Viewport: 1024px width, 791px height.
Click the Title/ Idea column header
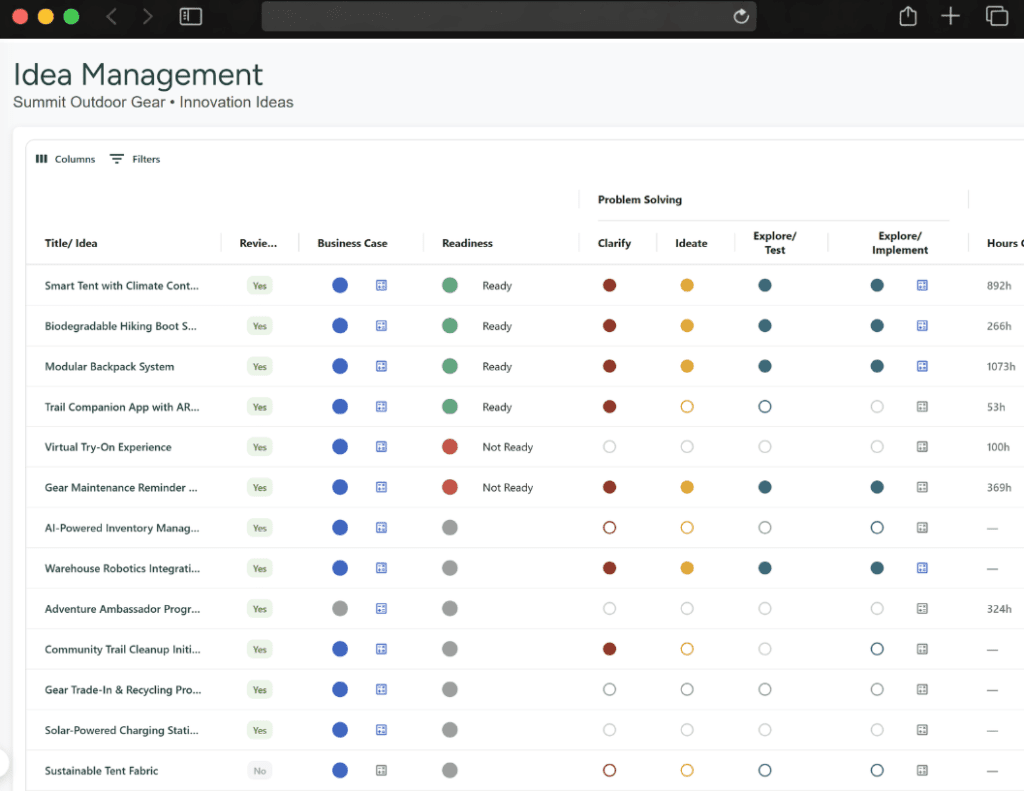[x=71, y=243]
